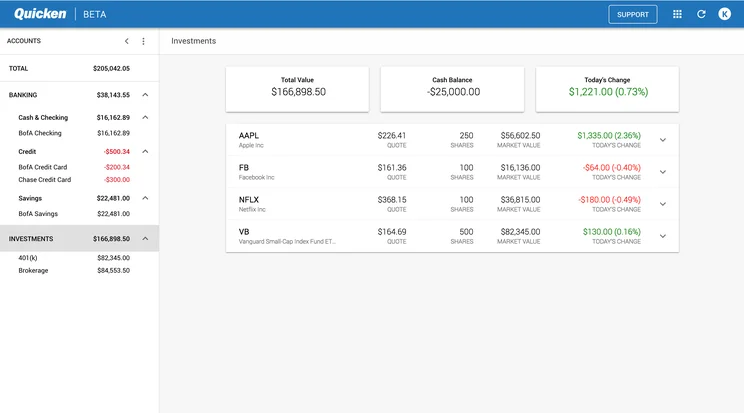The height and width of the screenshot is (413, 744).
Task: Click the AAPL 250 shares value
Action: tap(466, 136)
